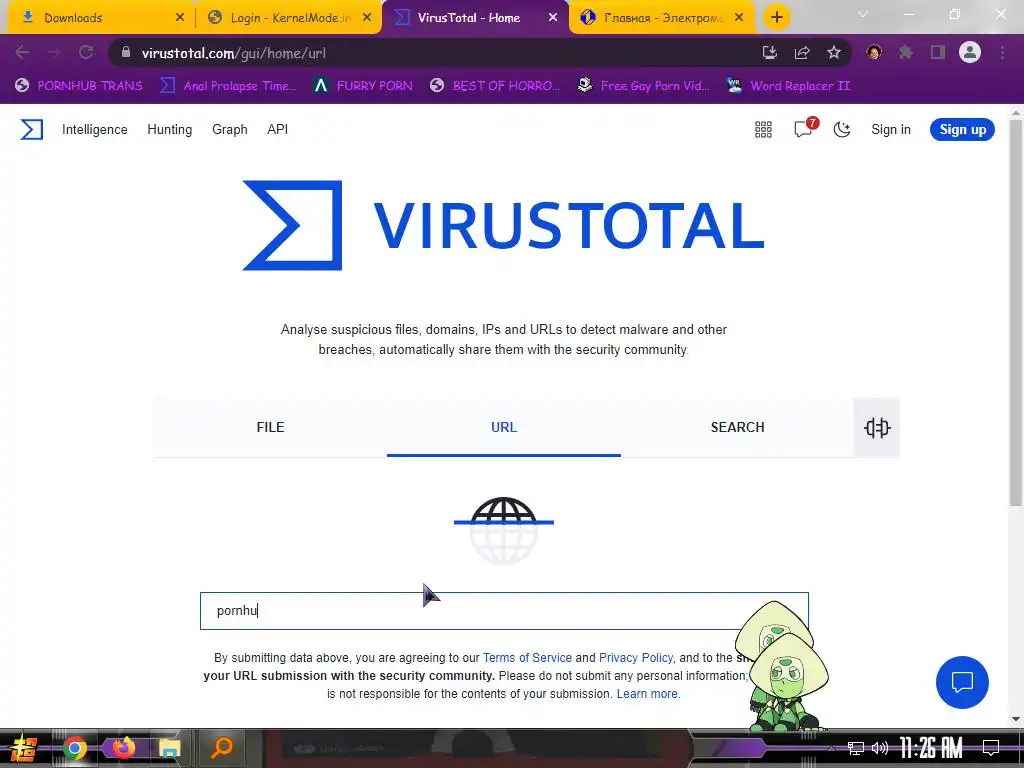The image size is (1024, 768).
Task: Click the Windows Start button
Action: pos(23,748)
